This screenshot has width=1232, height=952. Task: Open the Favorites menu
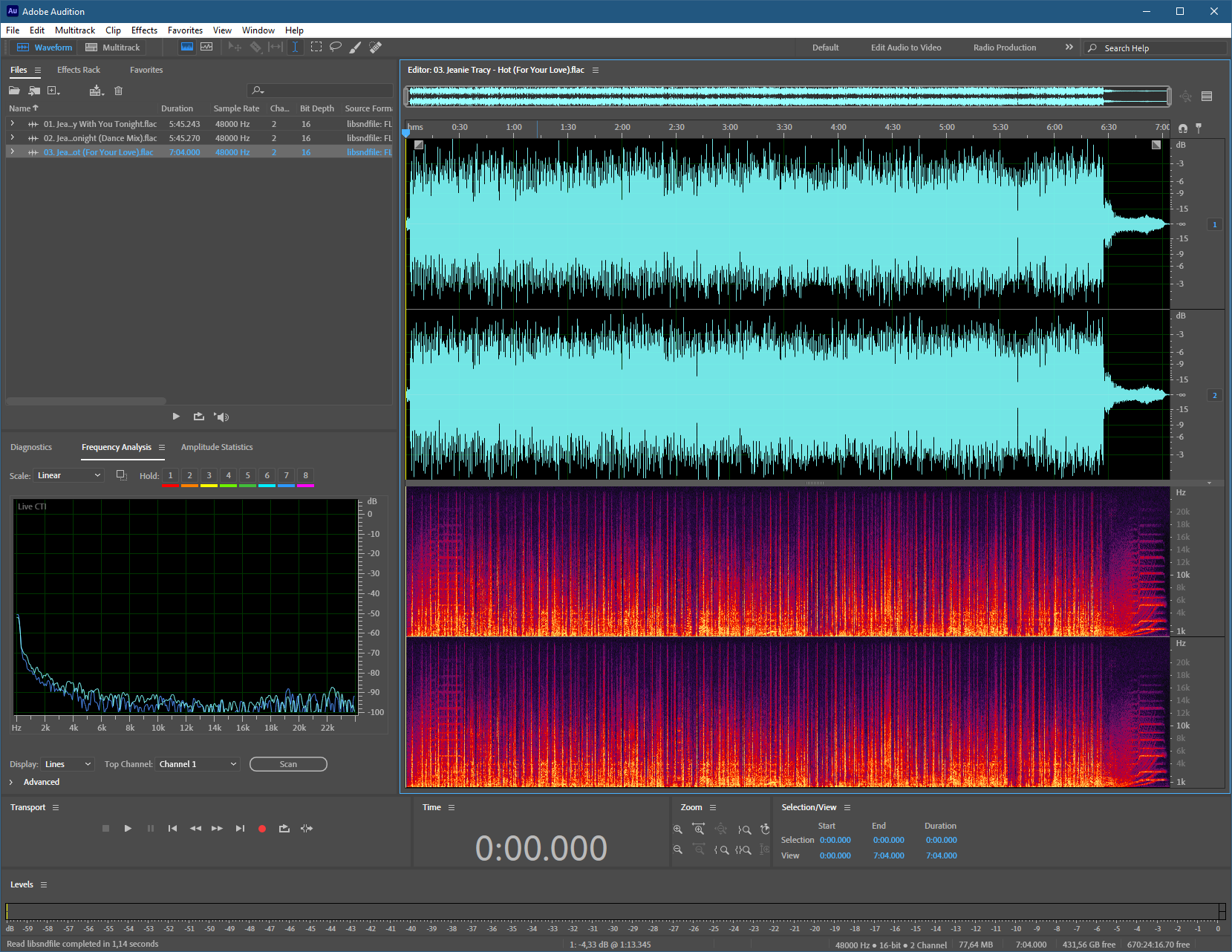coord(185,30)
